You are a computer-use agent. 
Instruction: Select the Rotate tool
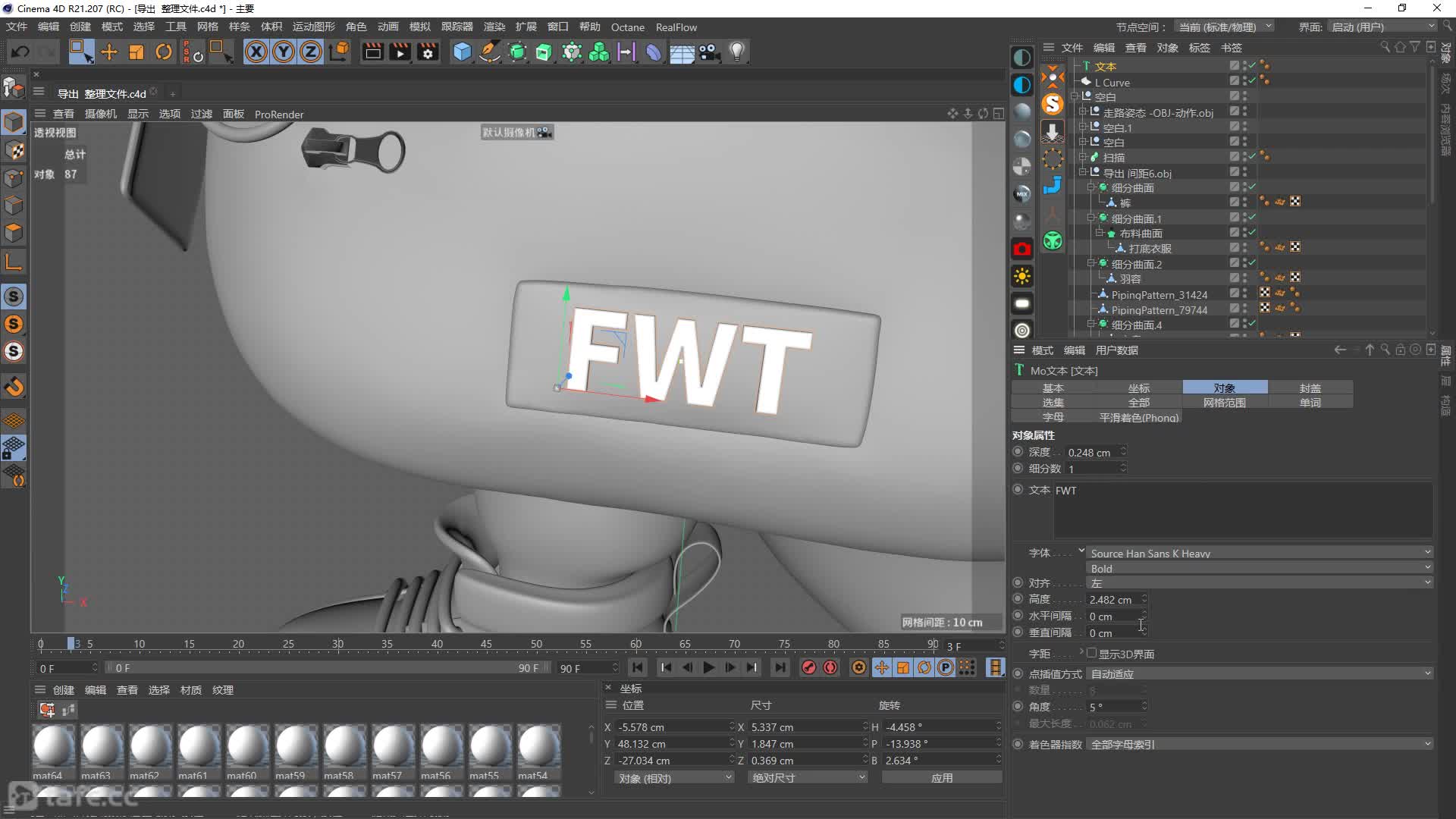tap(163, 52)
